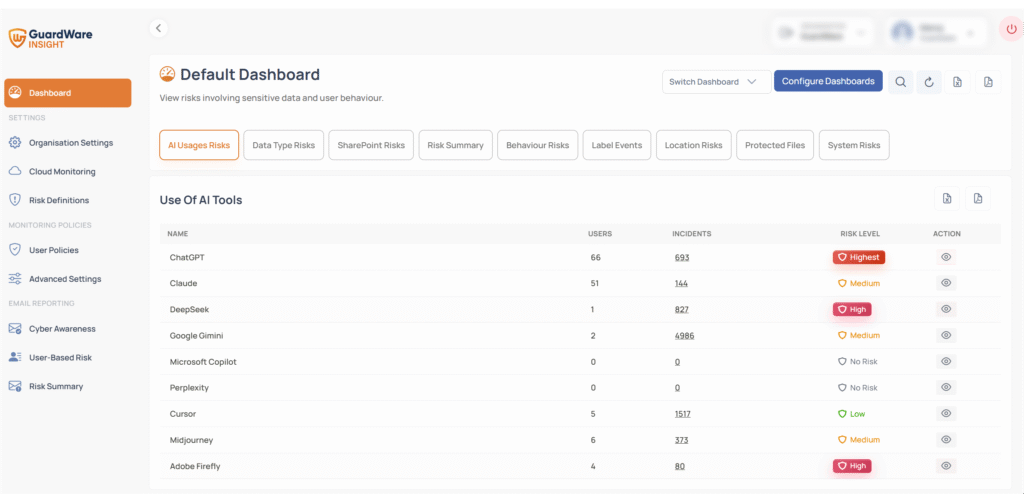The width and height of the screenshot is (1024, 494).
Task: Open the Location Risks tab
Action: (x=694, y=145)
